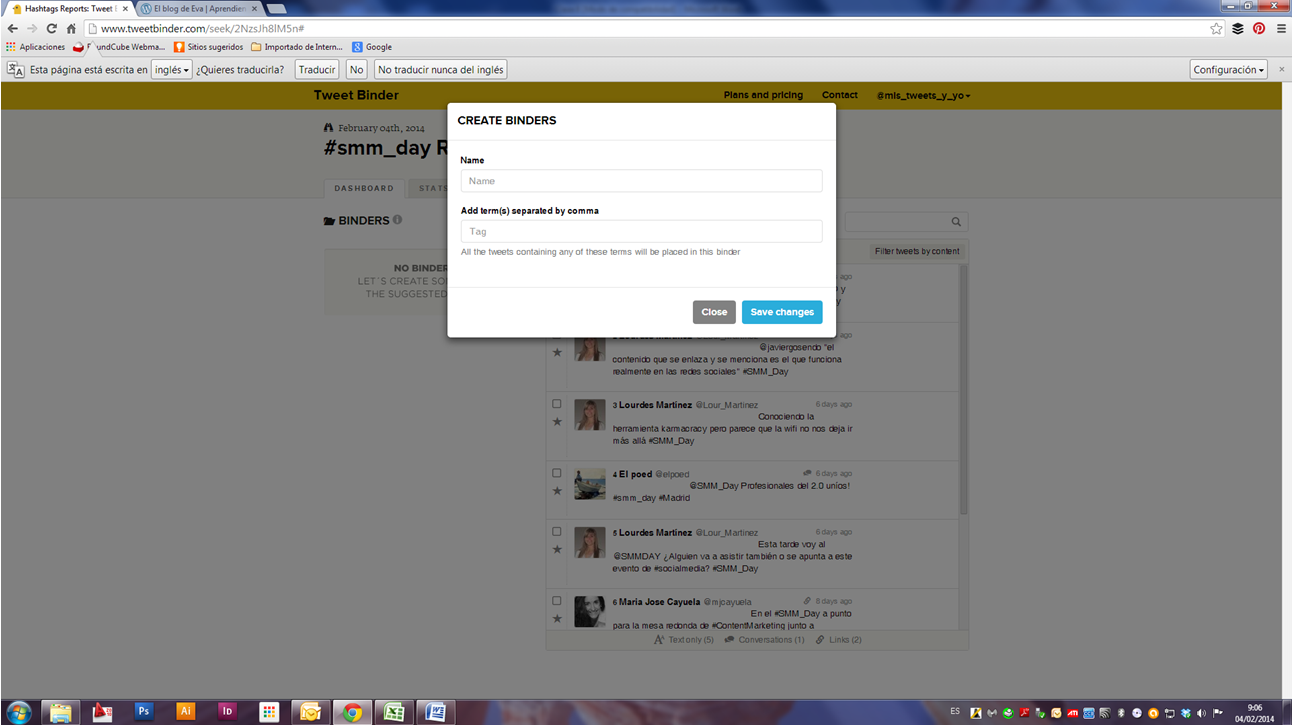This screenshot has width=1292, height=725.
Task: Click the Save changes button
Action: pos(781,312)
